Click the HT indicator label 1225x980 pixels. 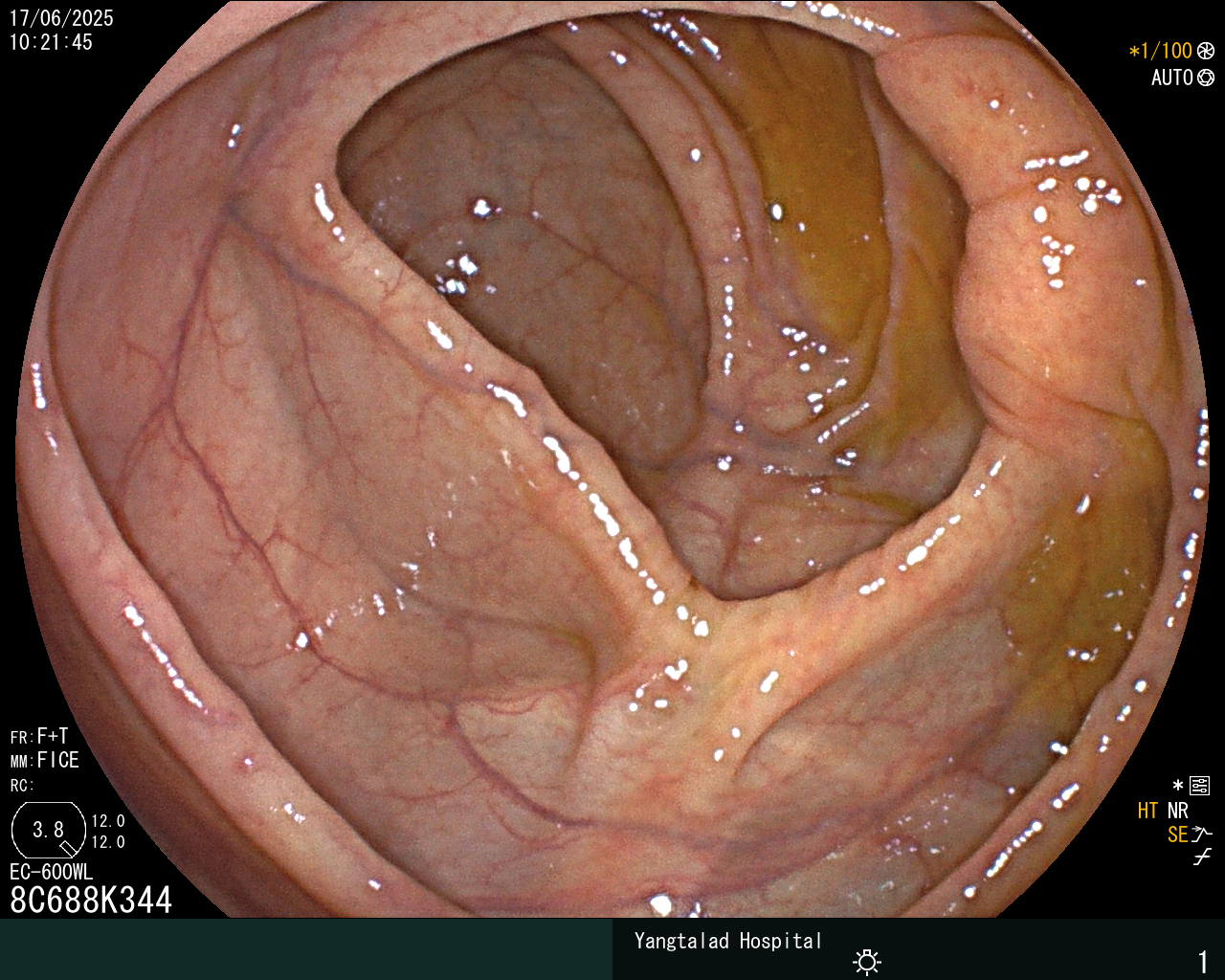(x=1147, y=811)
